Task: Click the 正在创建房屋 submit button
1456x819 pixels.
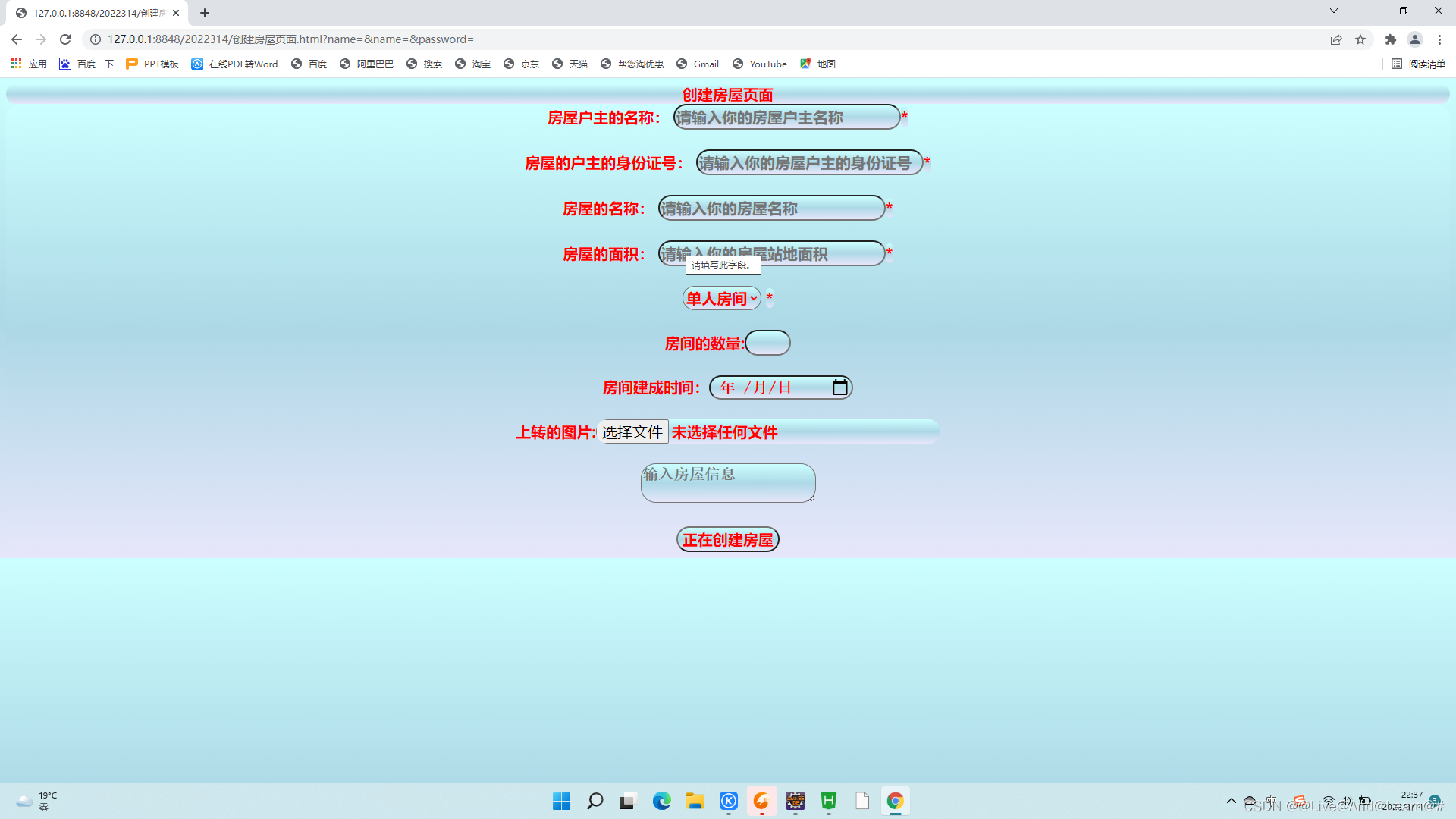Action: click(x=727, y=539)
